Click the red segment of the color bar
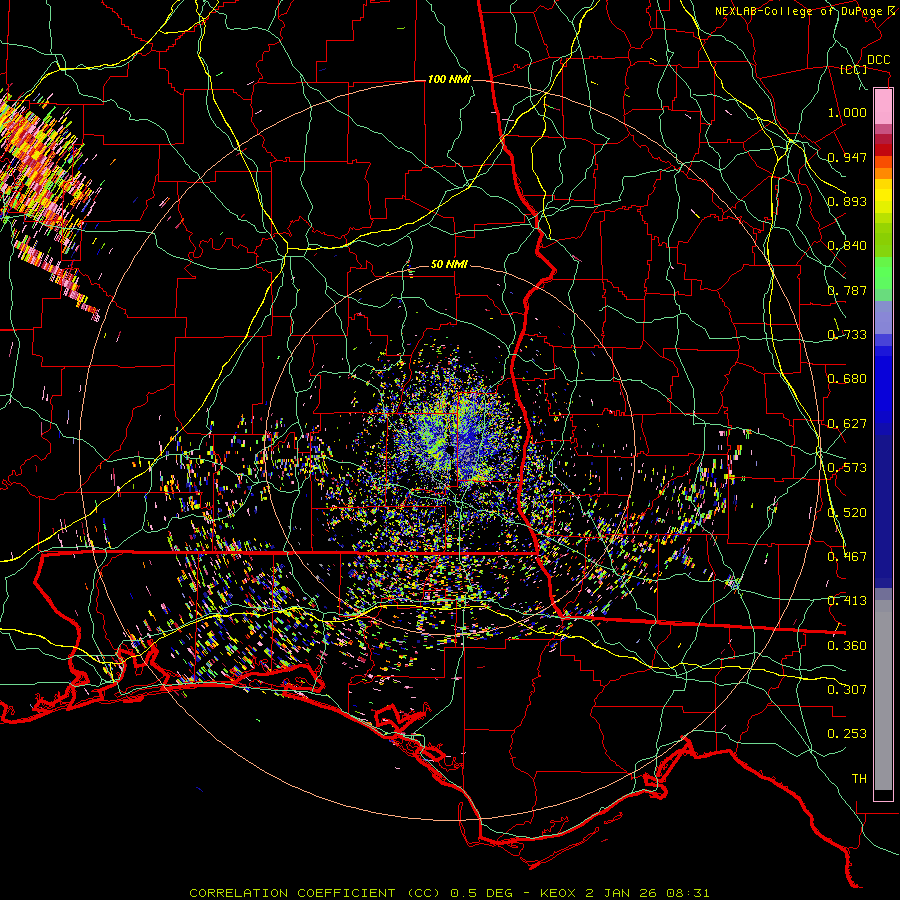Viewport: 900px width, 900px height. pyautogui.click(x=883, y=149)
